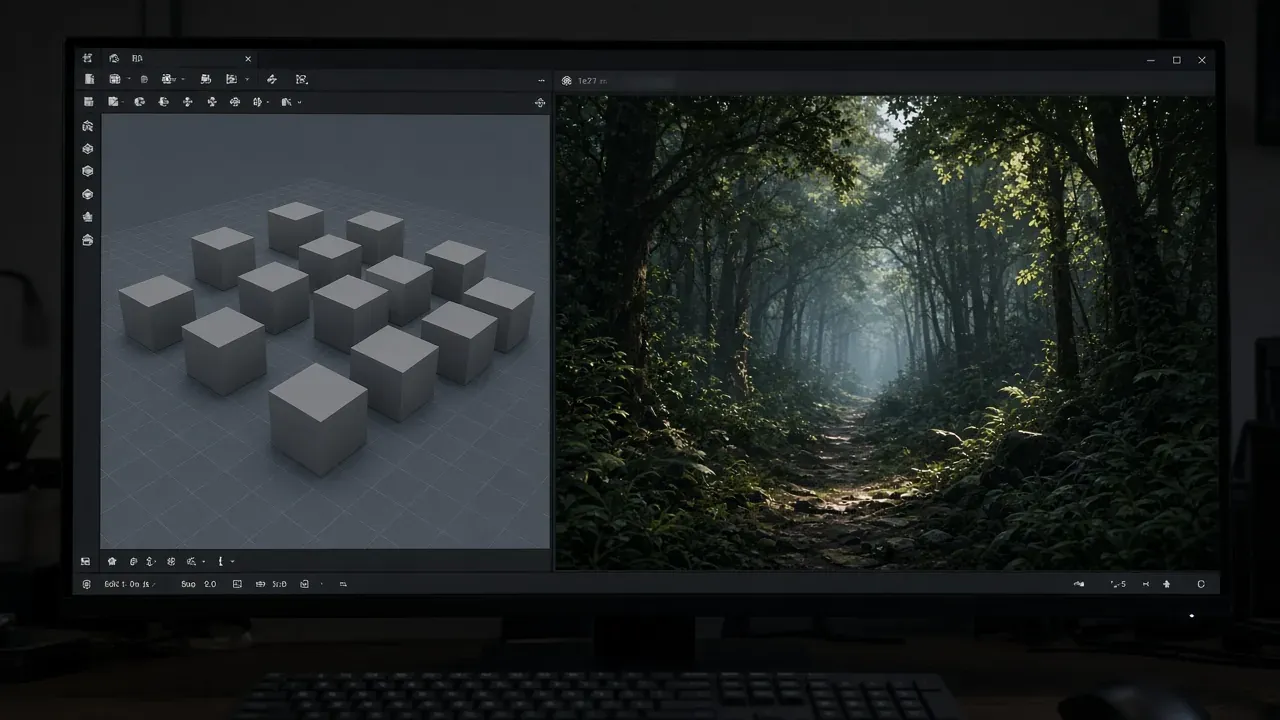Click the lightning-shaped icon in the top toolbar

pos(271,79)
